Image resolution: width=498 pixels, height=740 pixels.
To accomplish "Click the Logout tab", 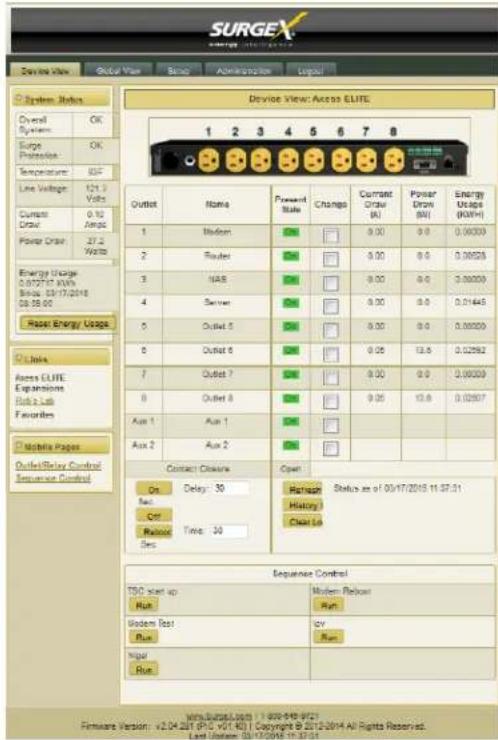I will click(x=311, y=71).
